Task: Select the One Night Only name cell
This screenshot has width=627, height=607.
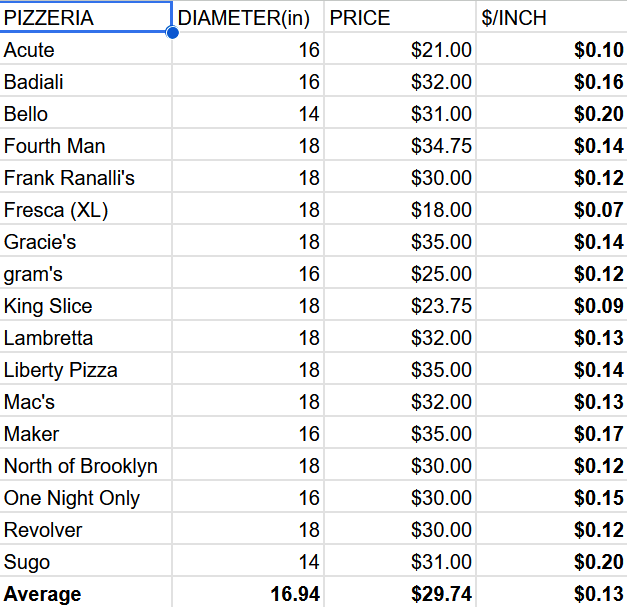Action: (85, 498)
